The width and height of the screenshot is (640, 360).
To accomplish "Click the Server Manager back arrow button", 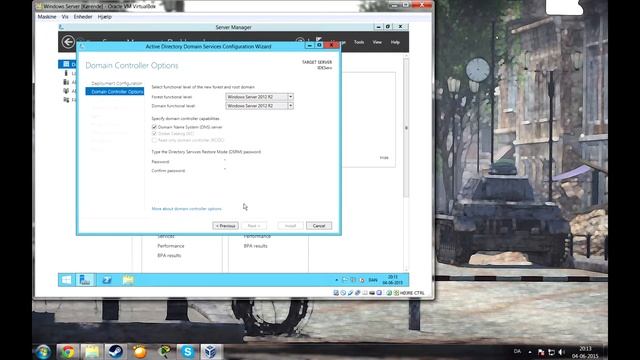I will click(68, 42).
